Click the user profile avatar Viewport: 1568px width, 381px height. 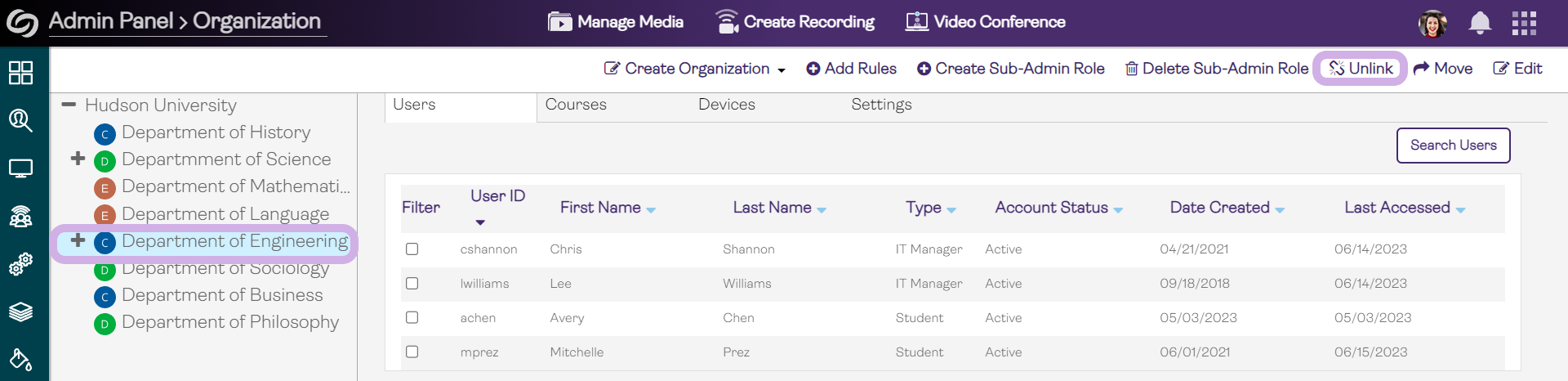tap(1432, 23)
